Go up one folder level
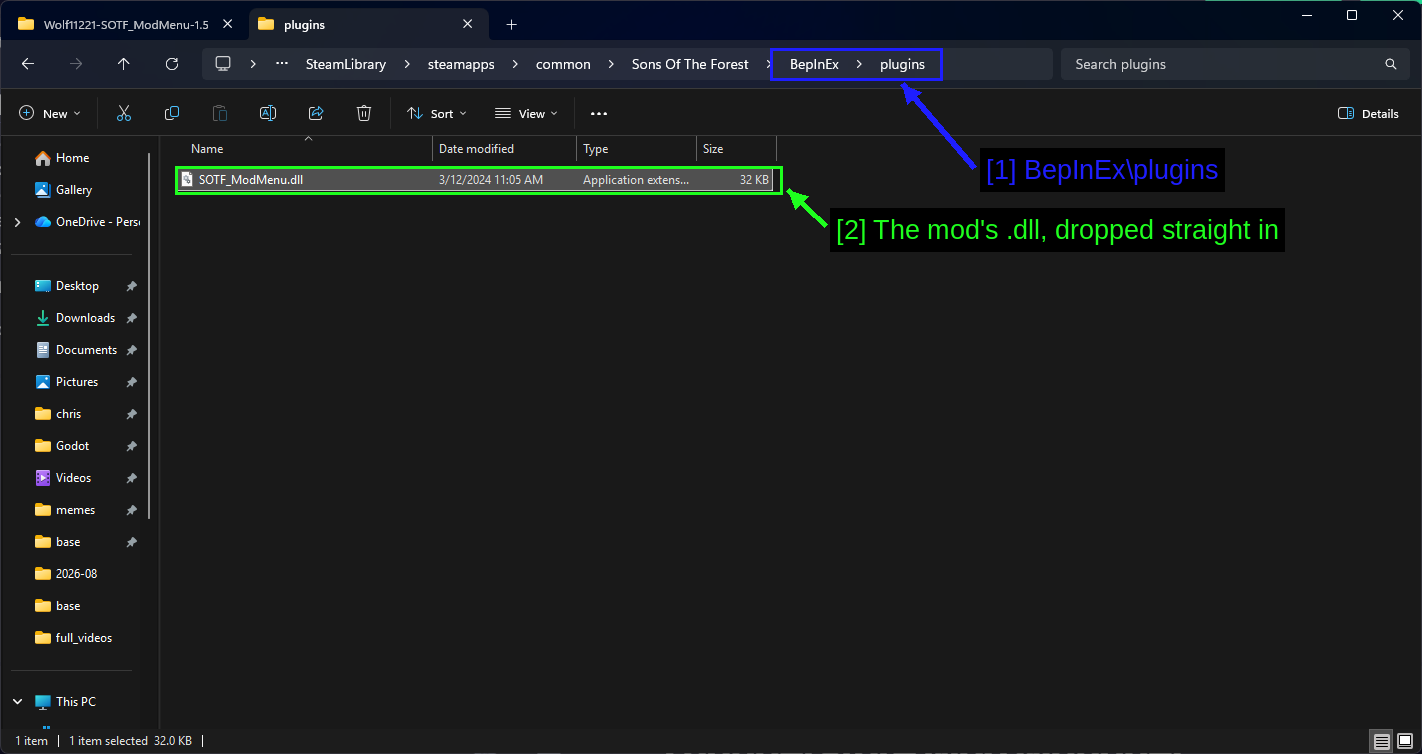 [124, 64]
